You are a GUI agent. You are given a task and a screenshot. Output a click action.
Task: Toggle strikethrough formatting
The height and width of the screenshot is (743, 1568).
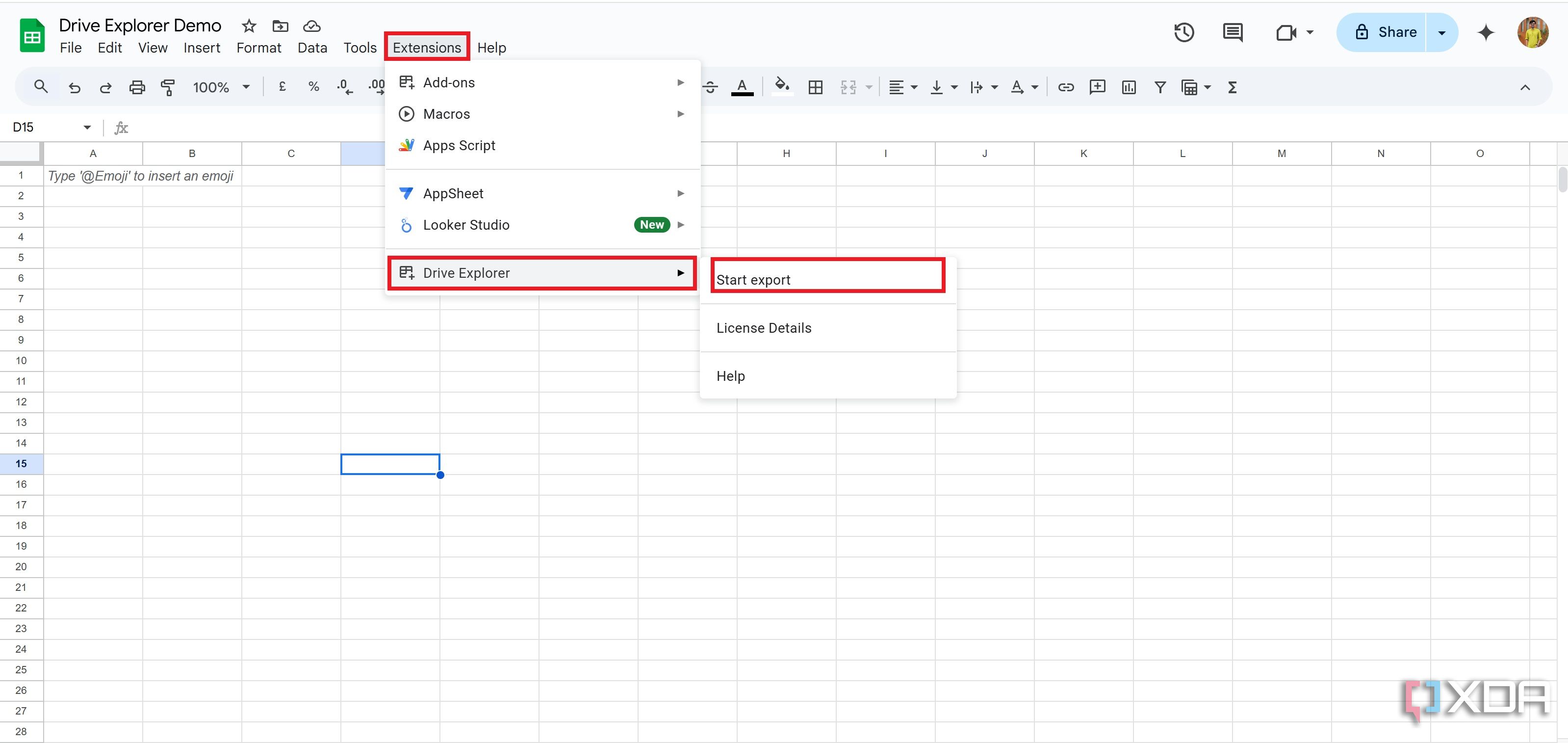[710, 88]
